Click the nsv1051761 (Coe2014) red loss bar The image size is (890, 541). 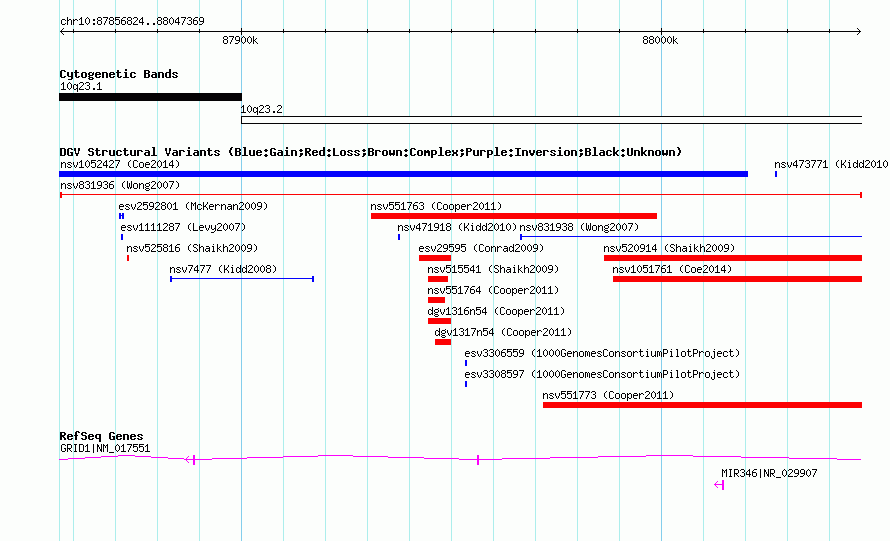(x=737, y=279)
